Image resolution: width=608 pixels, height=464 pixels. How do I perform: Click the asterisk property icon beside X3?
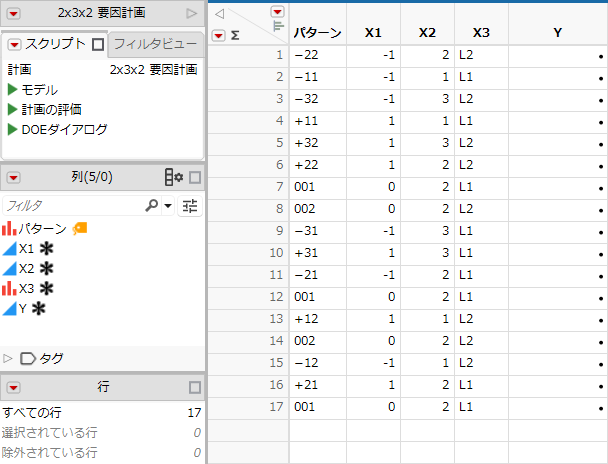(47, 288)
